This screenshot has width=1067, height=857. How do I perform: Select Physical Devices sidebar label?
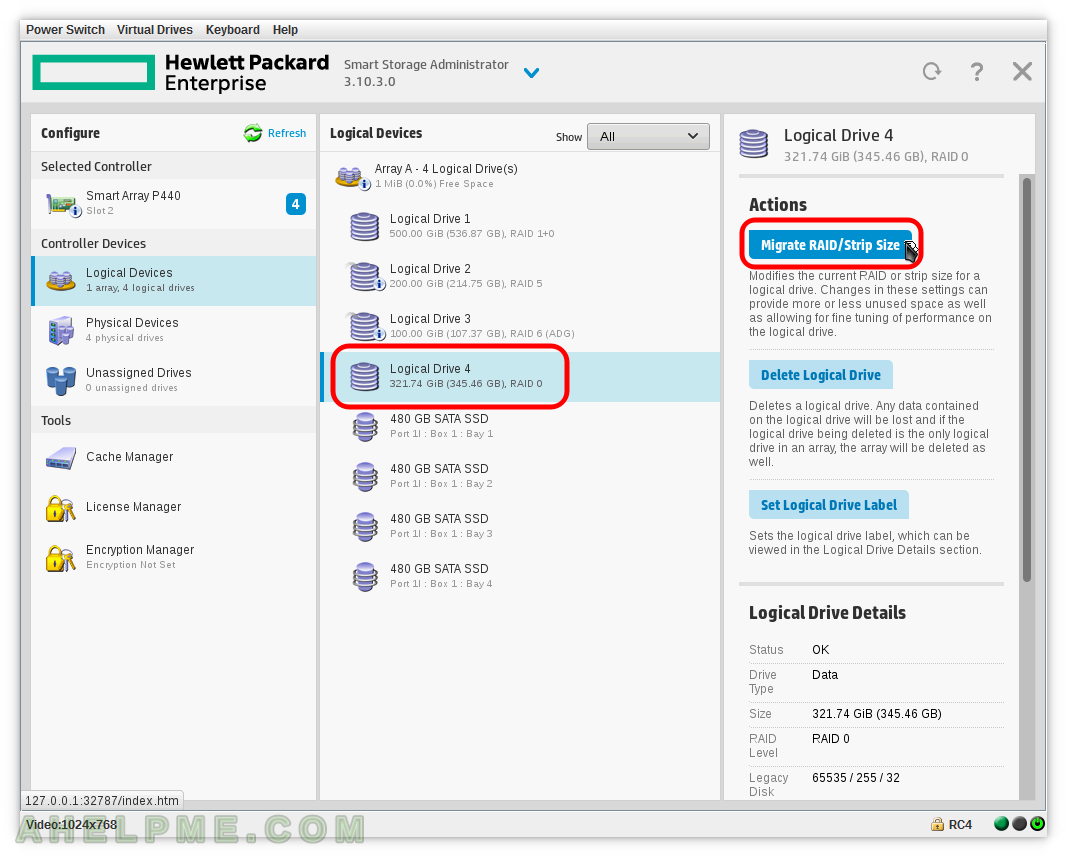132,323
